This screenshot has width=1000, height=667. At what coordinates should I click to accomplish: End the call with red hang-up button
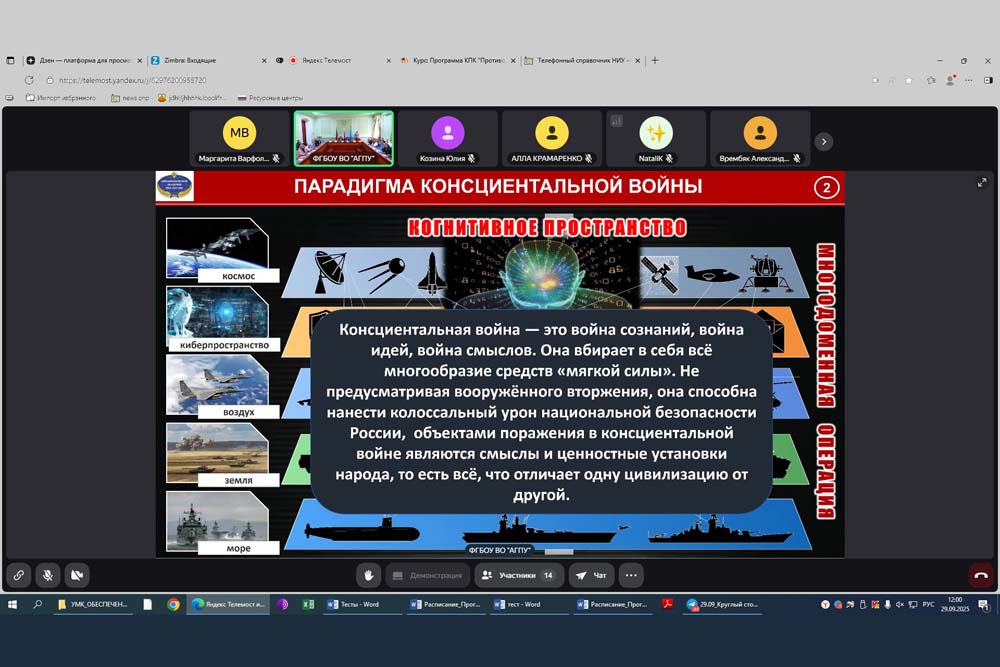point(981,575)
